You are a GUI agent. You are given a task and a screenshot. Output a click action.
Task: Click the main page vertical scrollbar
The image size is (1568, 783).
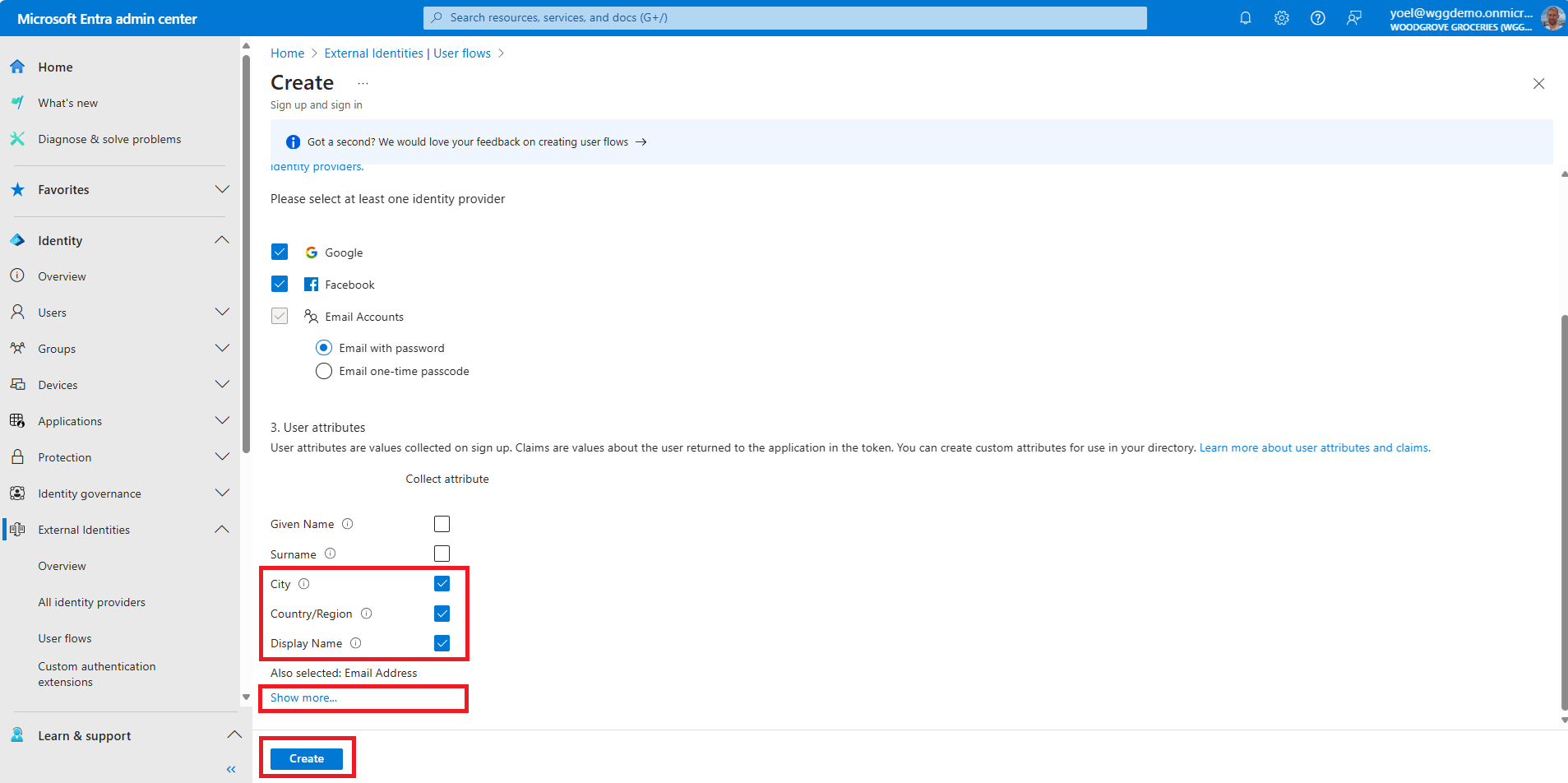coord(1563,510)
